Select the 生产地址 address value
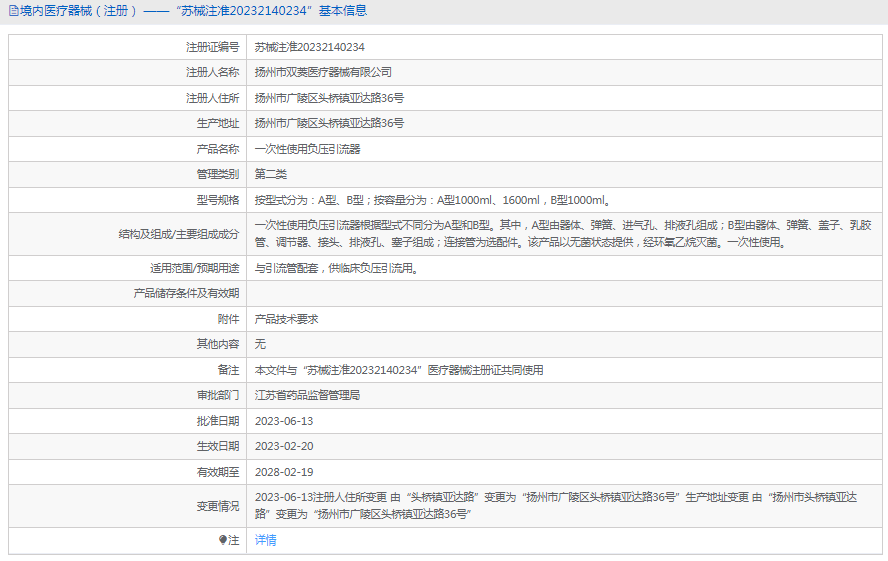The width and height of the screenshot is (888, 561). coord(330,123)
